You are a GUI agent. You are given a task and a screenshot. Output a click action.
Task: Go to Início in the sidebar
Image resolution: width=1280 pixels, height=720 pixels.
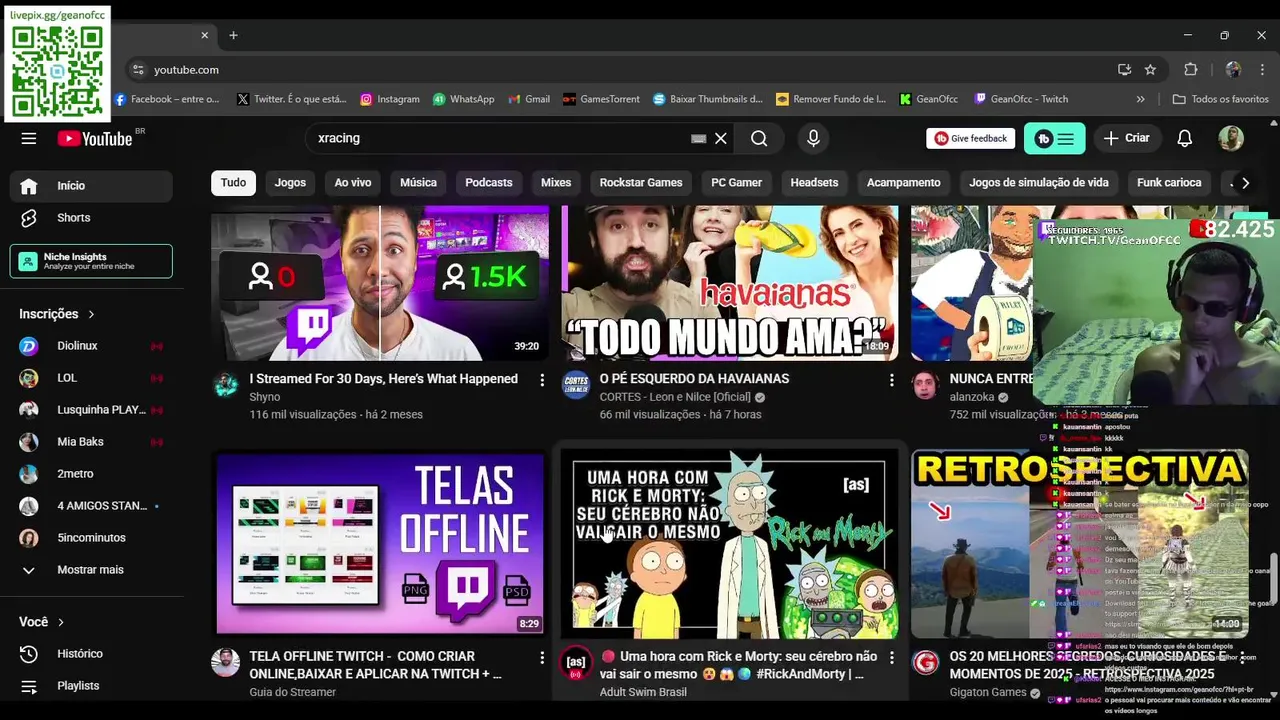(x=91, y=186)
